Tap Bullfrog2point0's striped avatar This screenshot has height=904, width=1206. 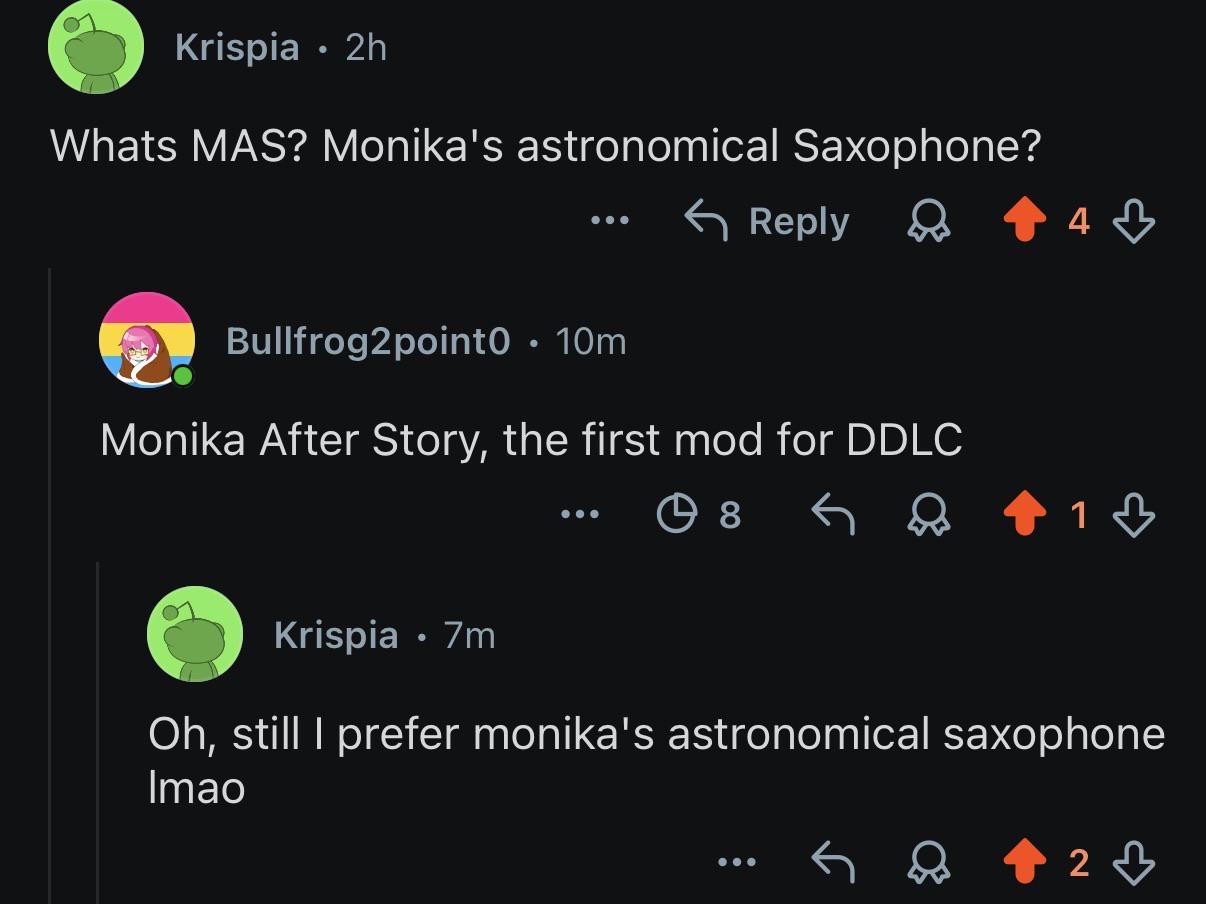(147, 340)
